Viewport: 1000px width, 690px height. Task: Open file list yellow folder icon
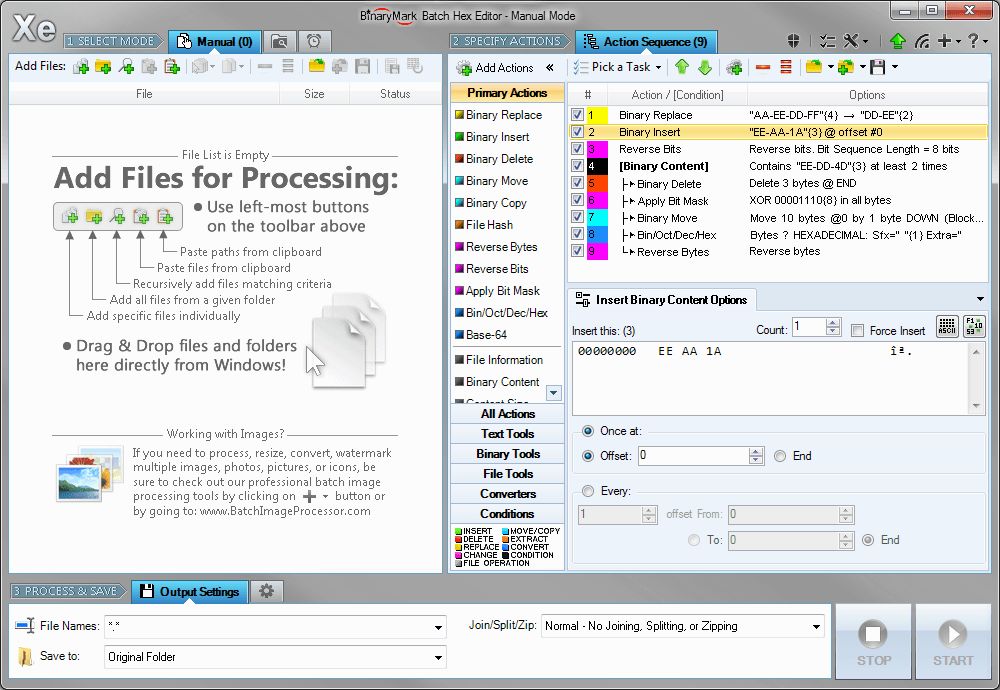click(x=317, y=66)
